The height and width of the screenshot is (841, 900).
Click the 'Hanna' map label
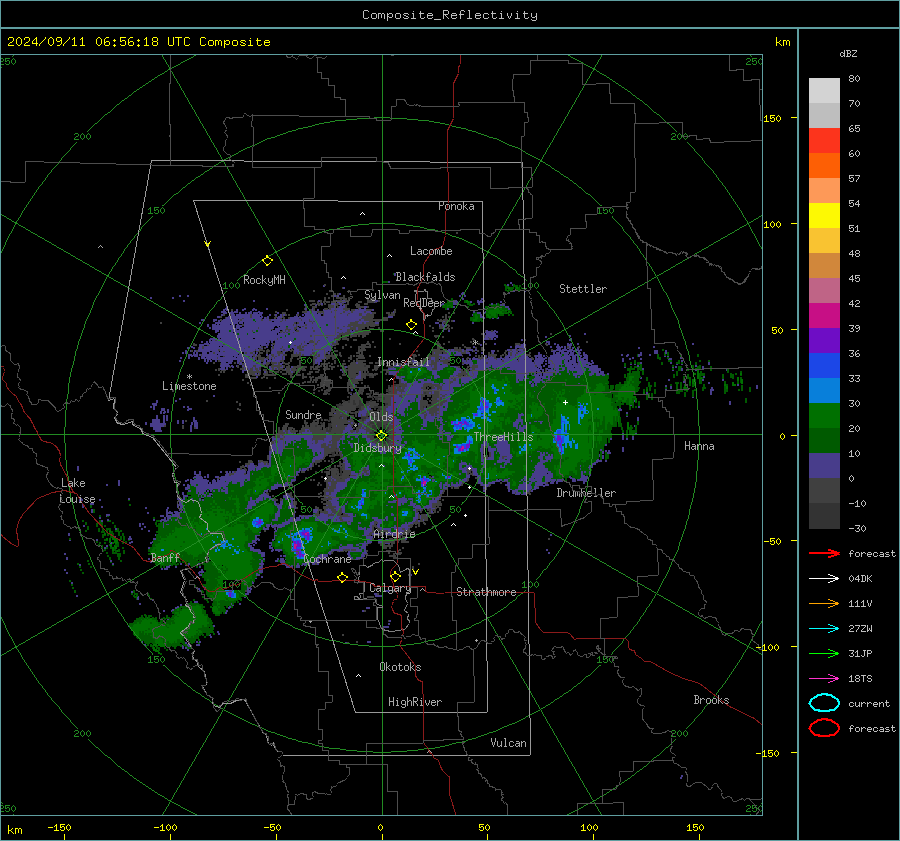699,446
